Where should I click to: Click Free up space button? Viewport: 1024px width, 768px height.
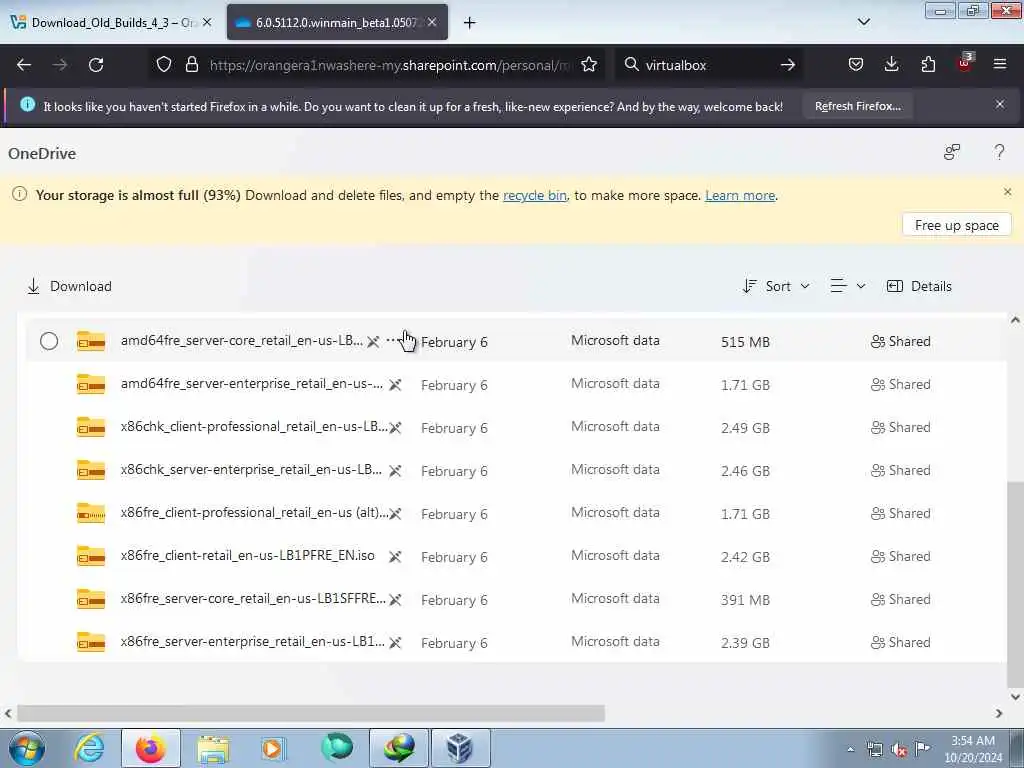point(956,225)
